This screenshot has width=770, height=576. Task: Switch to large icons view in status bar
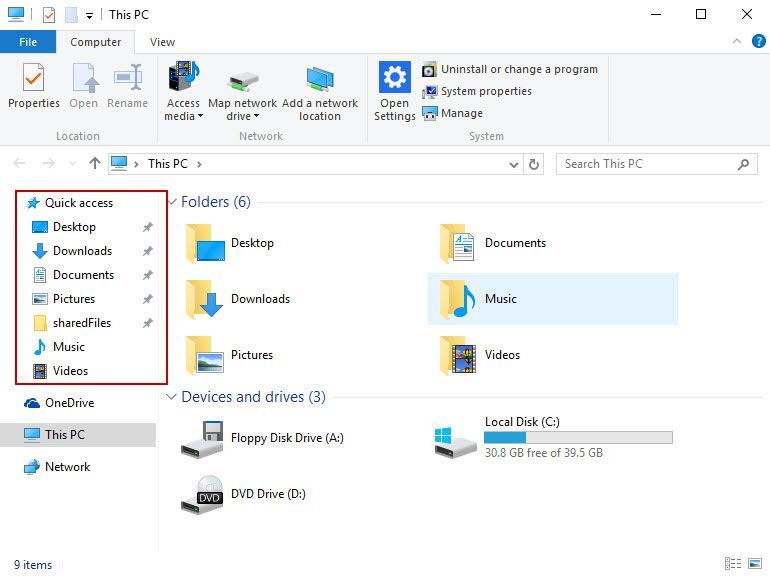[755, 564]
